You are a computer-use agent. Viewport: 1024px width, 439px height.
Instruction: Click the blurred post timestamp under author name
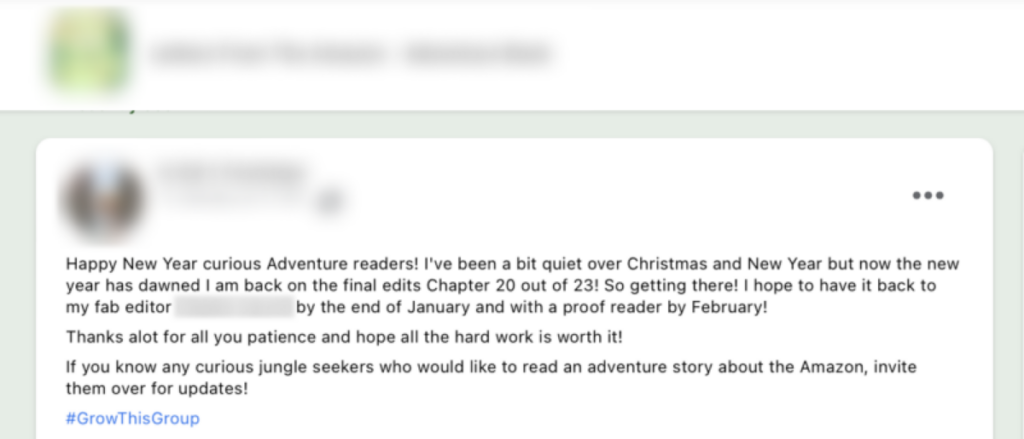[x=232, y=200]
